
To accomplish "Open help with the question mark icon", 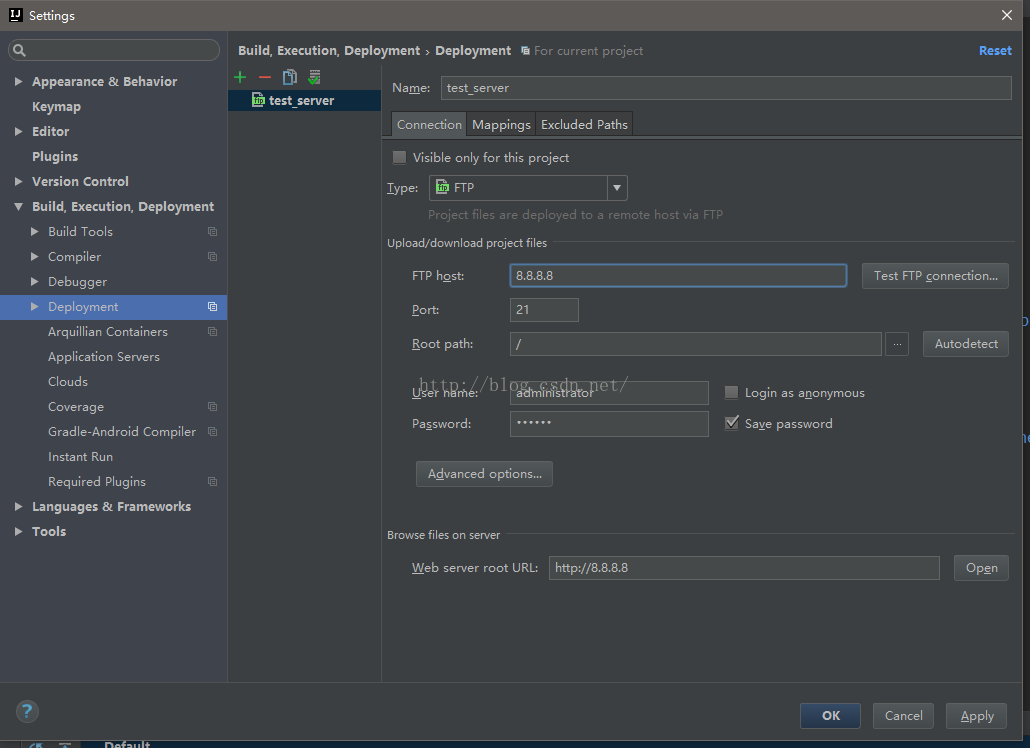I will click(27, 711).
